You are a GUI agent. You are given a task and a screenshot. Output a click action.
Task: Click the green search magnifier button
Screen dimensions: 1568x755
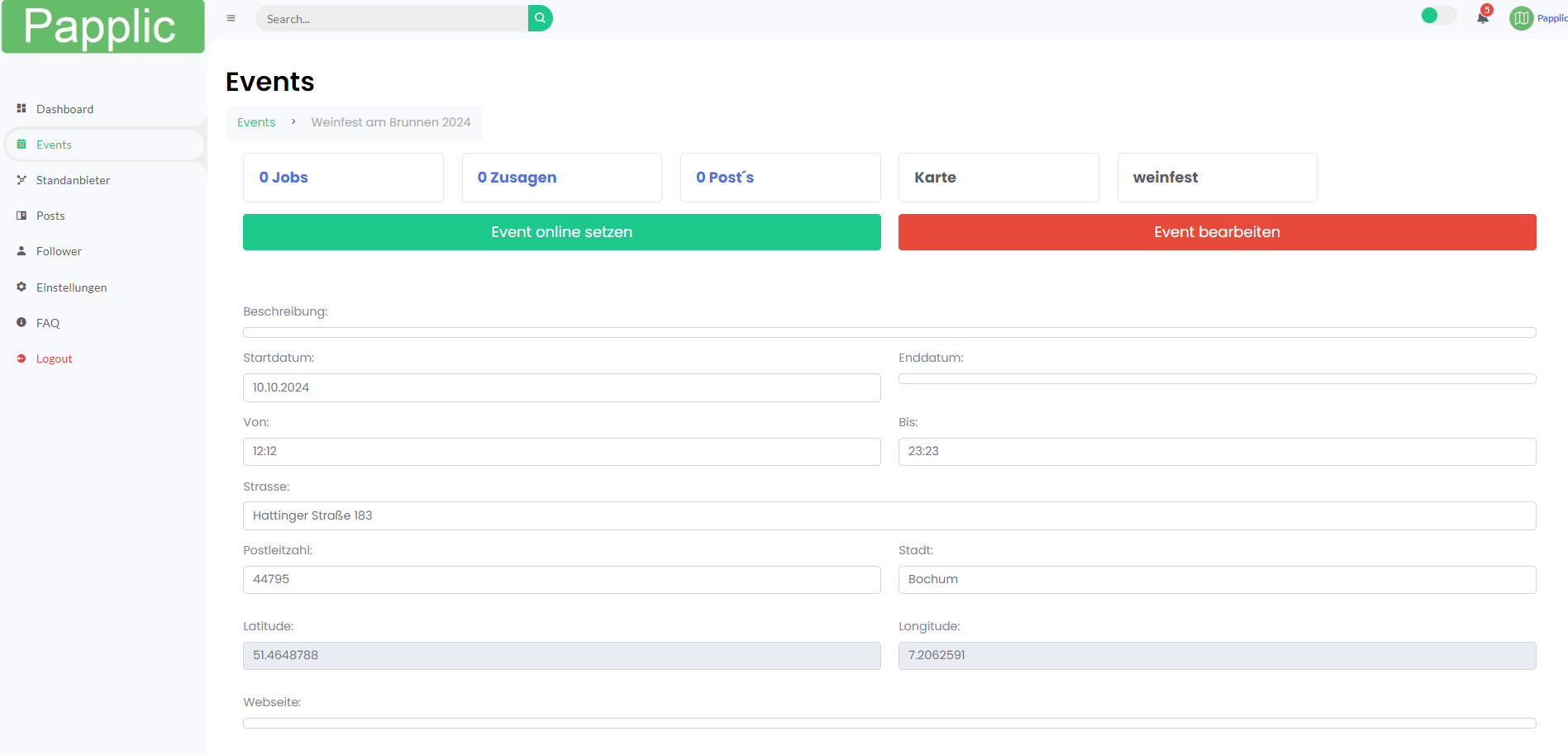click(540, 18)
